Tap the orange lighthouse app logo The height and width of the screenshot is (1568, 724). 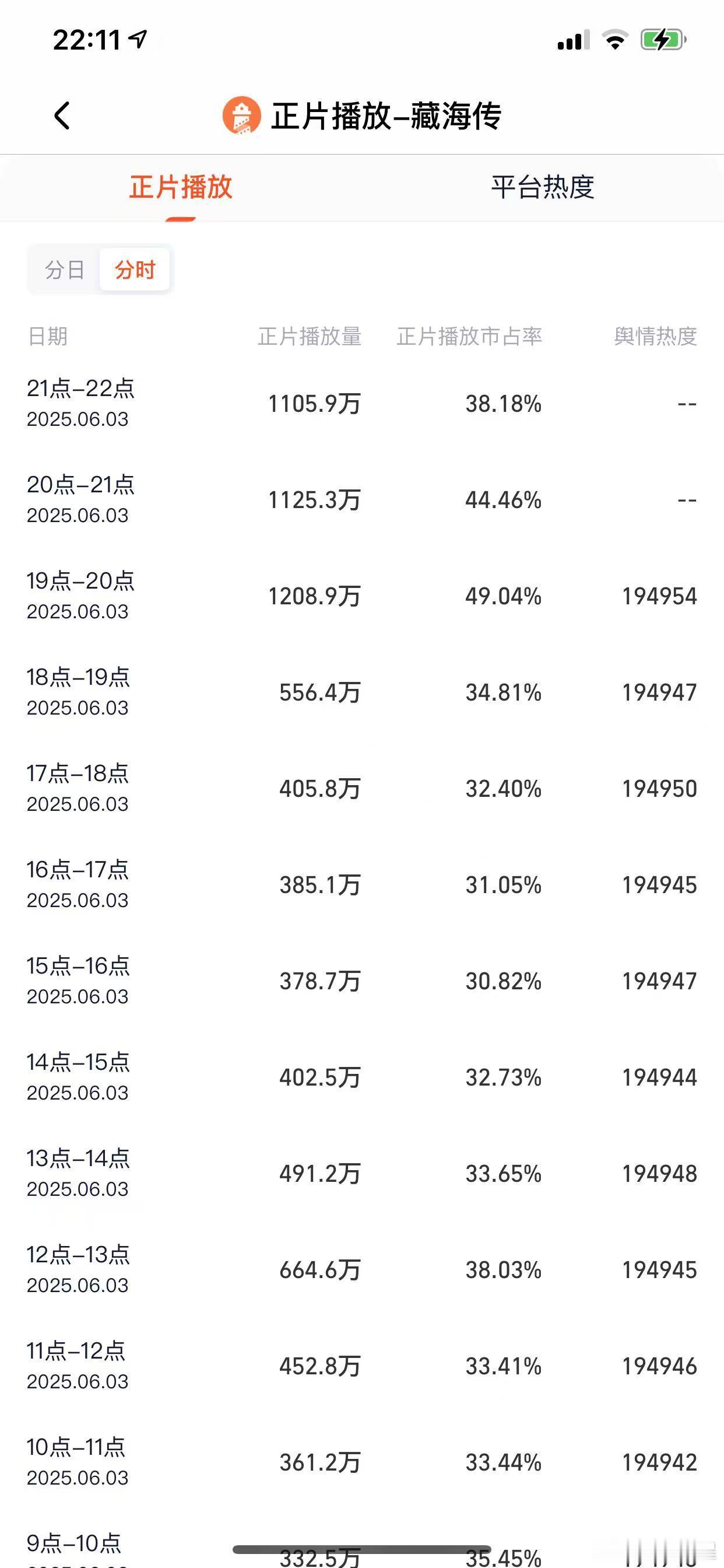click(x=241, y=115)
